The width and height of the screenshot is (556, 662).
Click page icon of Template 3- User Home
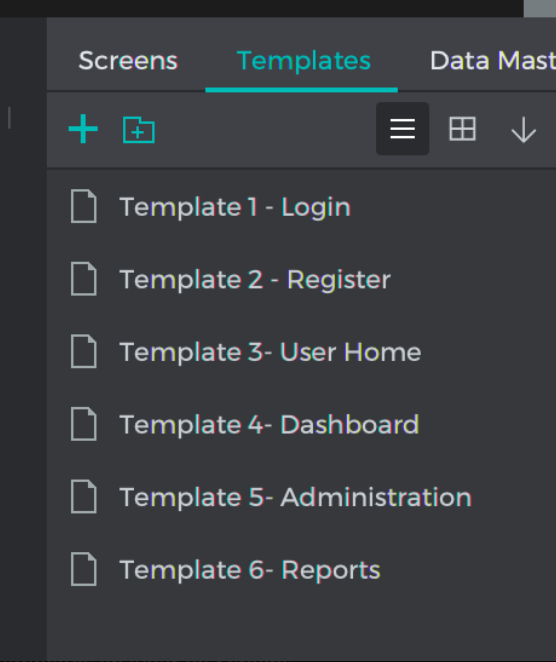[x=84, y=351]
